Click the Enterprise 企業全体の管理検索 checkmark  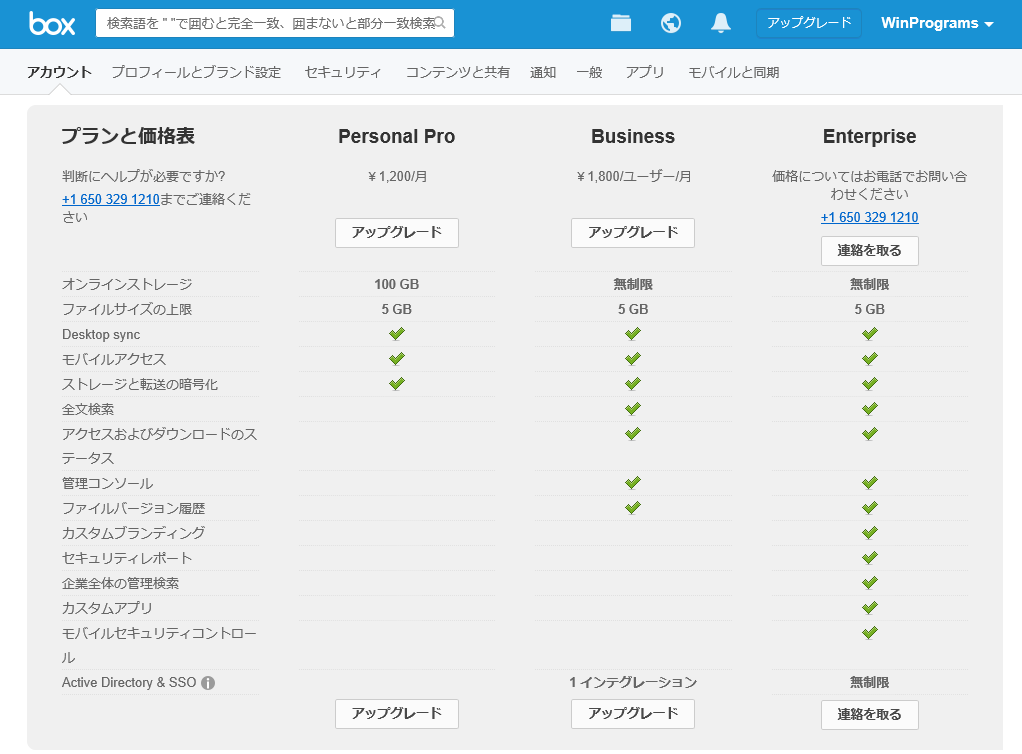tap(869, 582)
